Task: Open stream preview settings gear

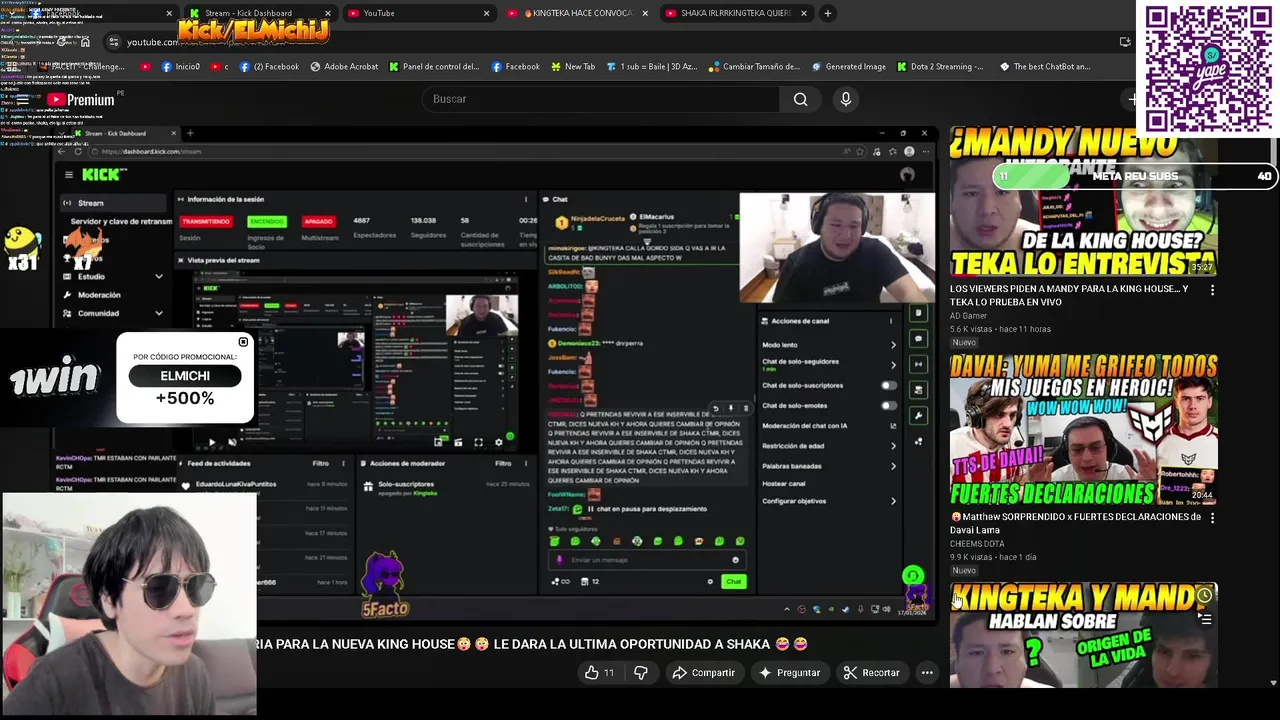Action: pos(499,442)
